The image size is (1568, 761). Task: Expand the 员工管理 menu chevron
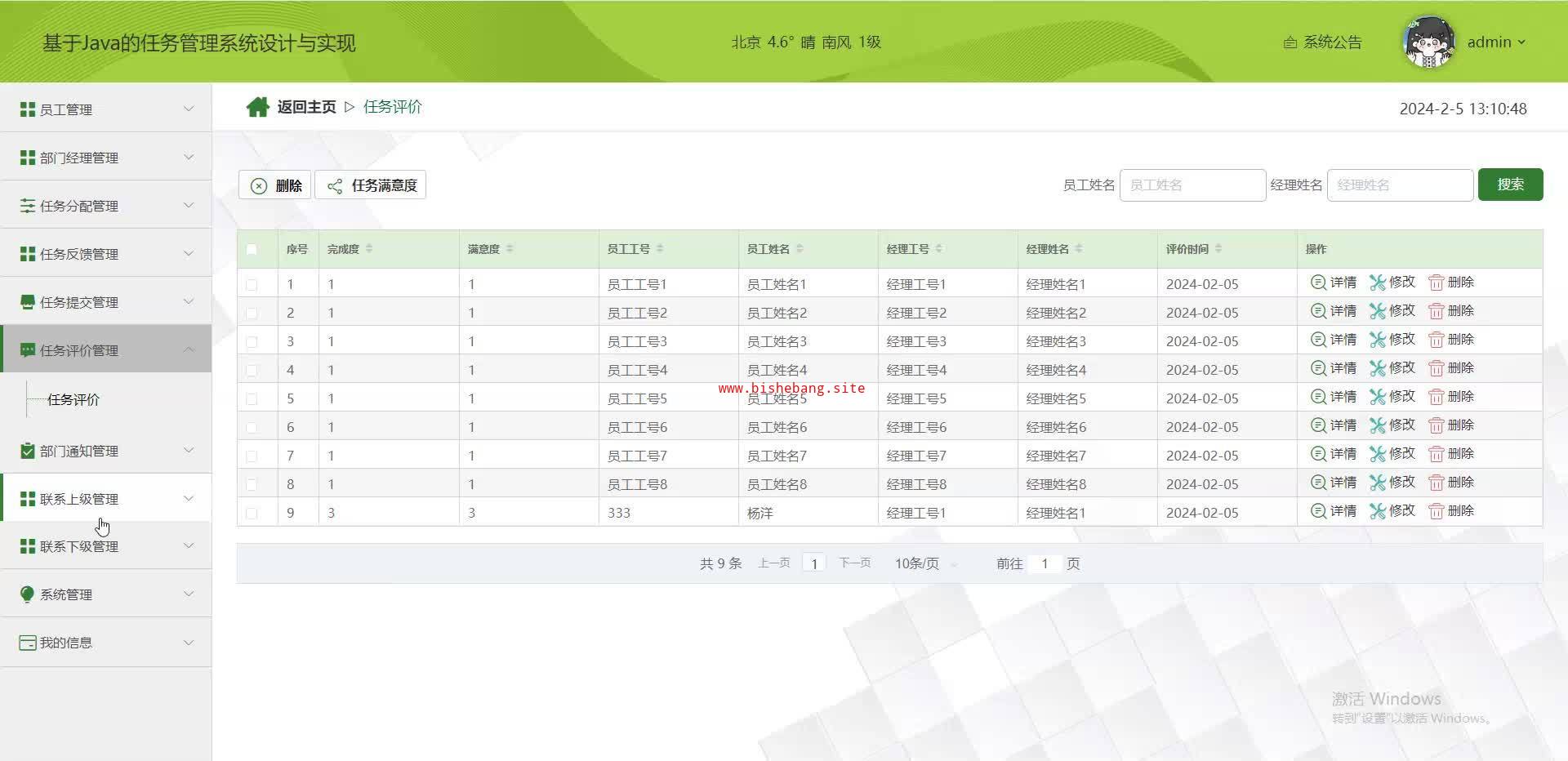click(189, 109)
